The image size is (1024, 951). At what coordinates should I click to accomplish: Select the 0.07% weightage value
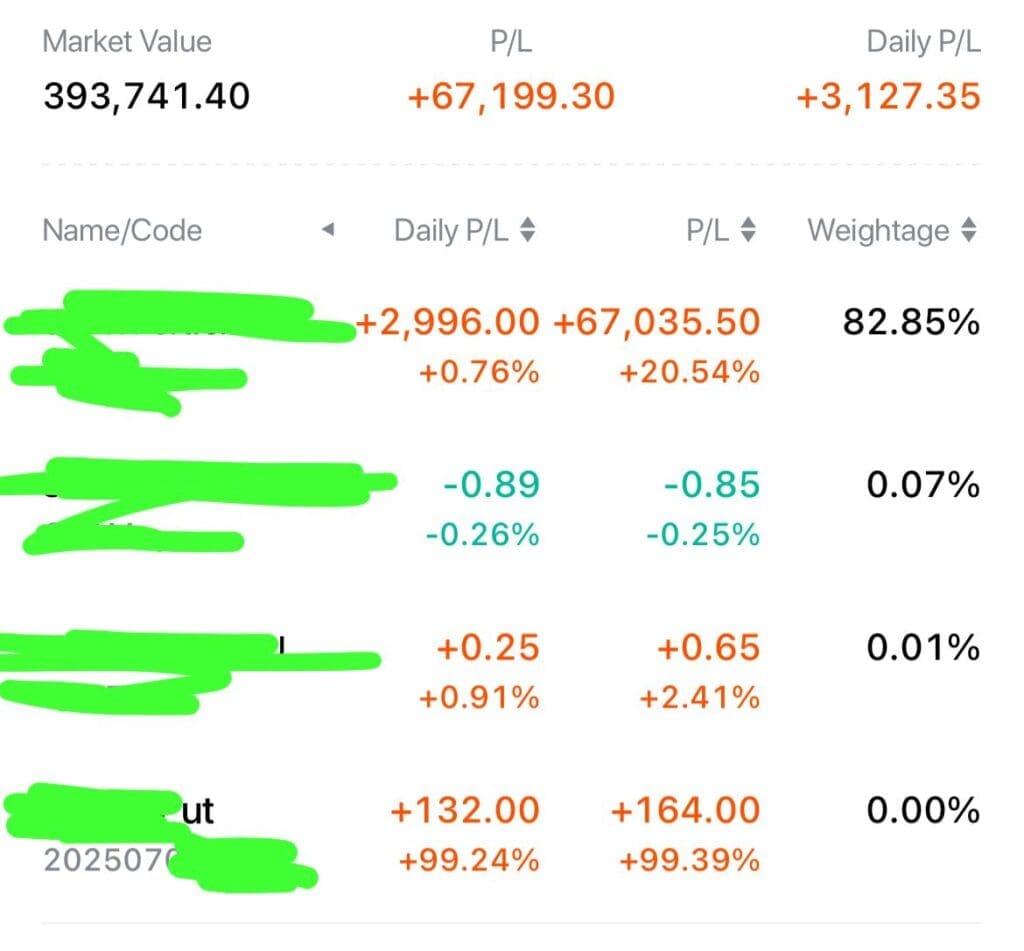[x=923, y=485]
